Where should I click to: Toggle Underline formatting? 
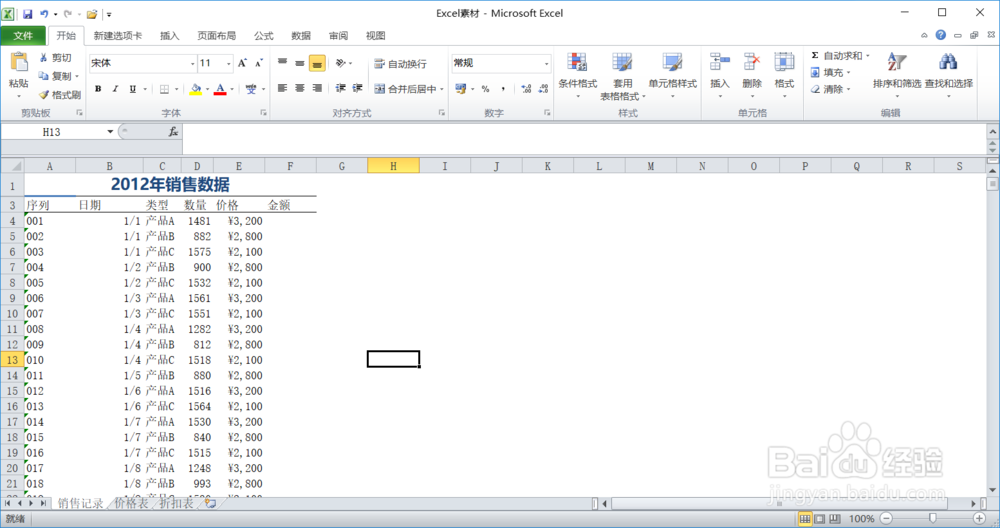coord(132,89)
